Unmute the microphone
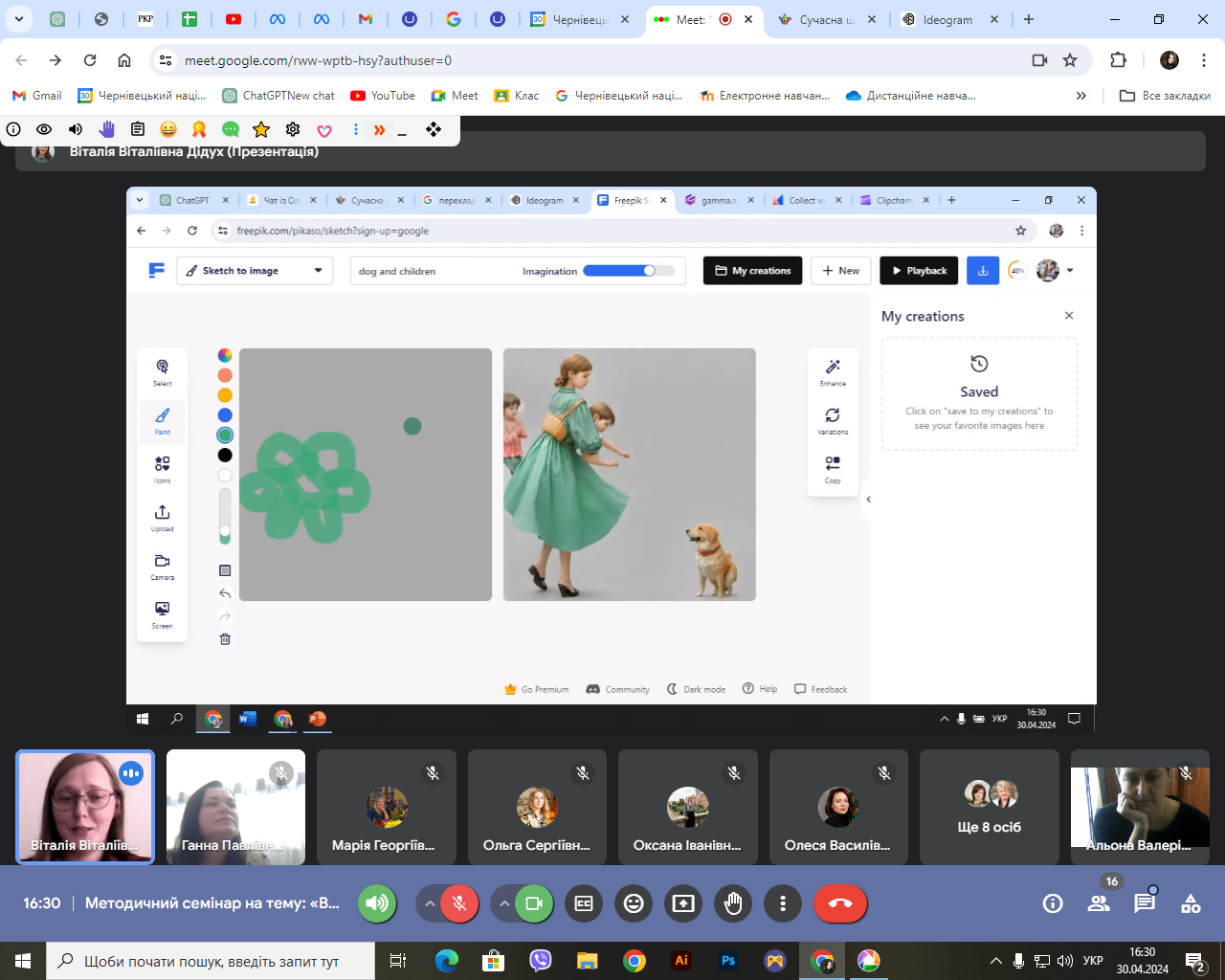 pos(459,903)
